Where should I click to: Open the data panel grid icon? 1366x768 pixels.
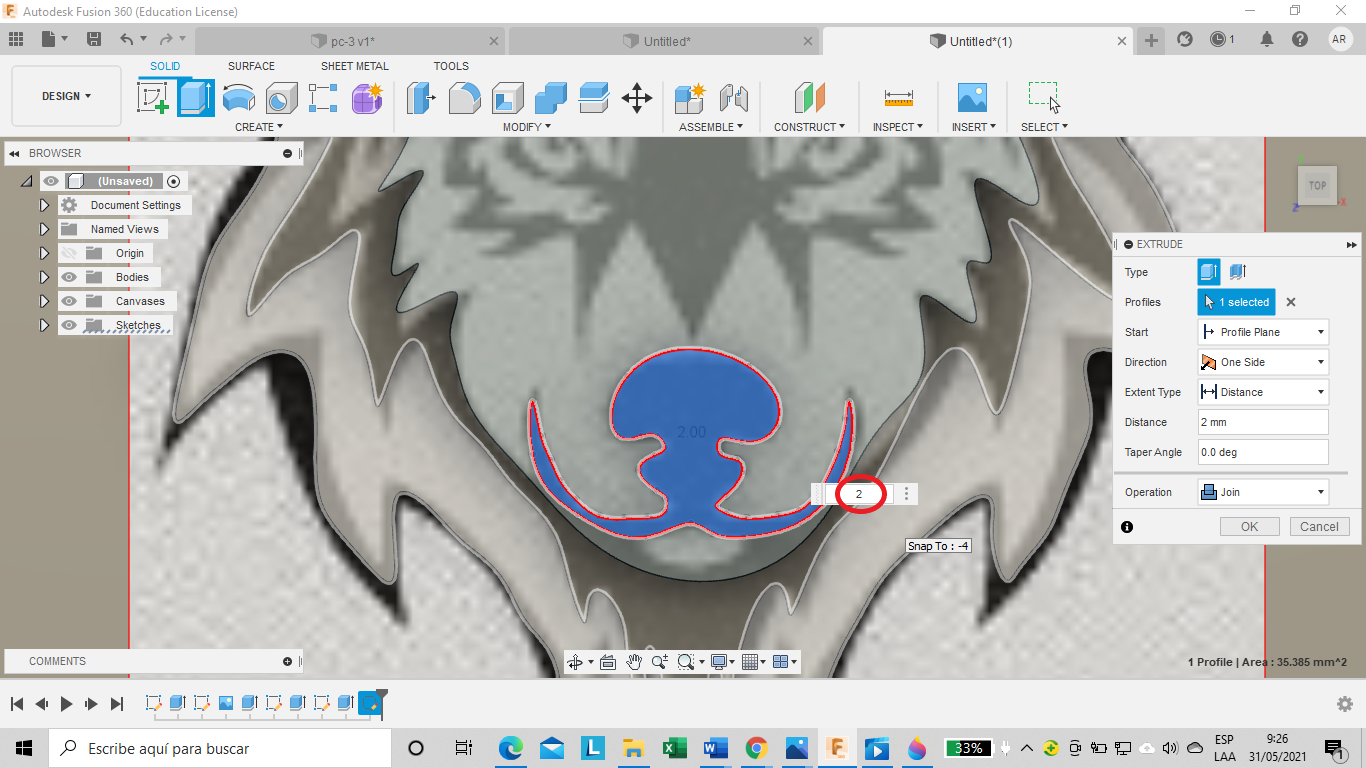pyautogui.click(x=16, y=39)
